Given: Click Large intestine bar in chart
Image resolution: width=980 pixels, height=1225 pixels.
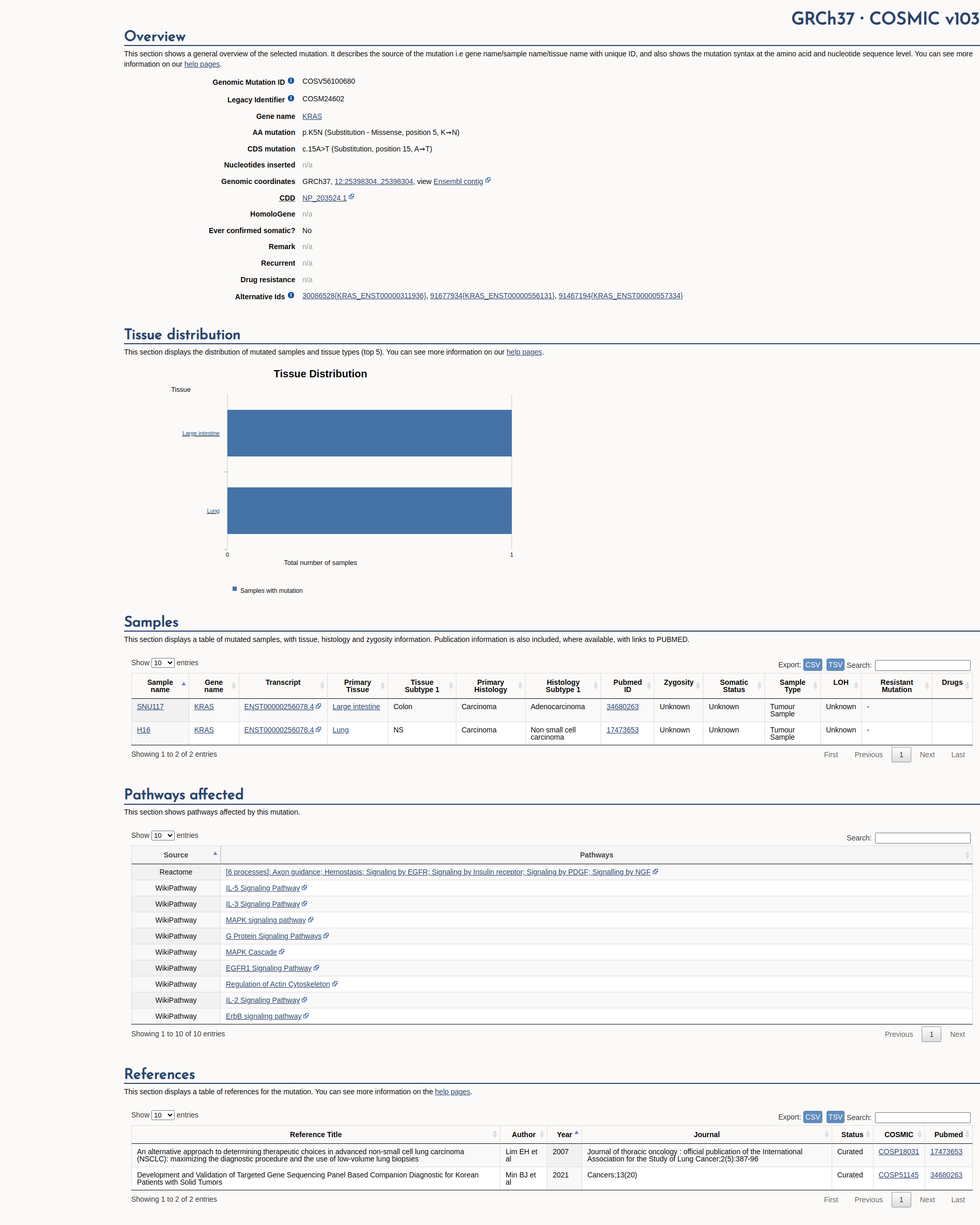Looking at the screenshot, I should point(369,433).
